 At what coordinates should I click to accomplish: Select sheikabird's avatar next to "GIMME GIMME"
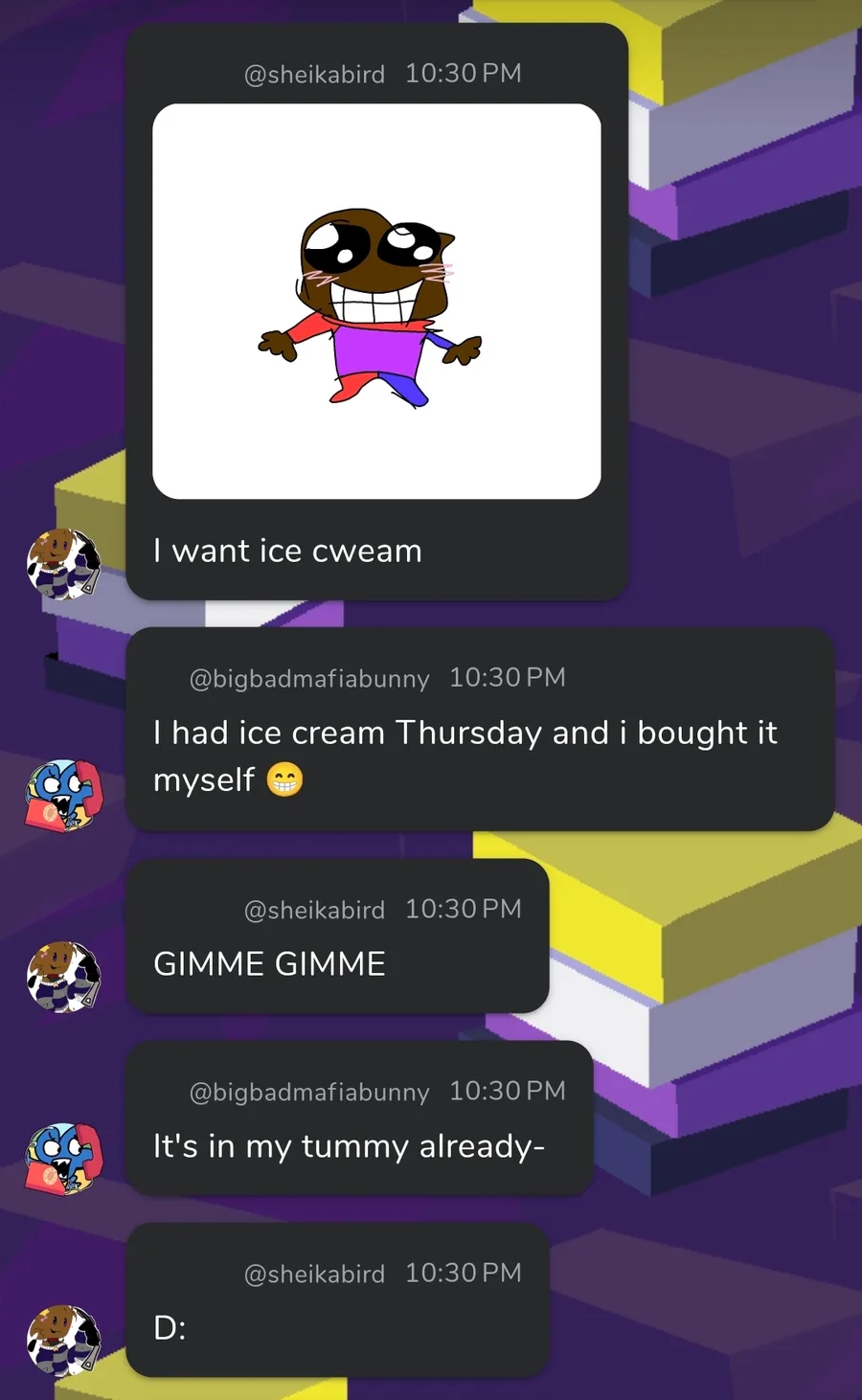(x=63, y=977)
